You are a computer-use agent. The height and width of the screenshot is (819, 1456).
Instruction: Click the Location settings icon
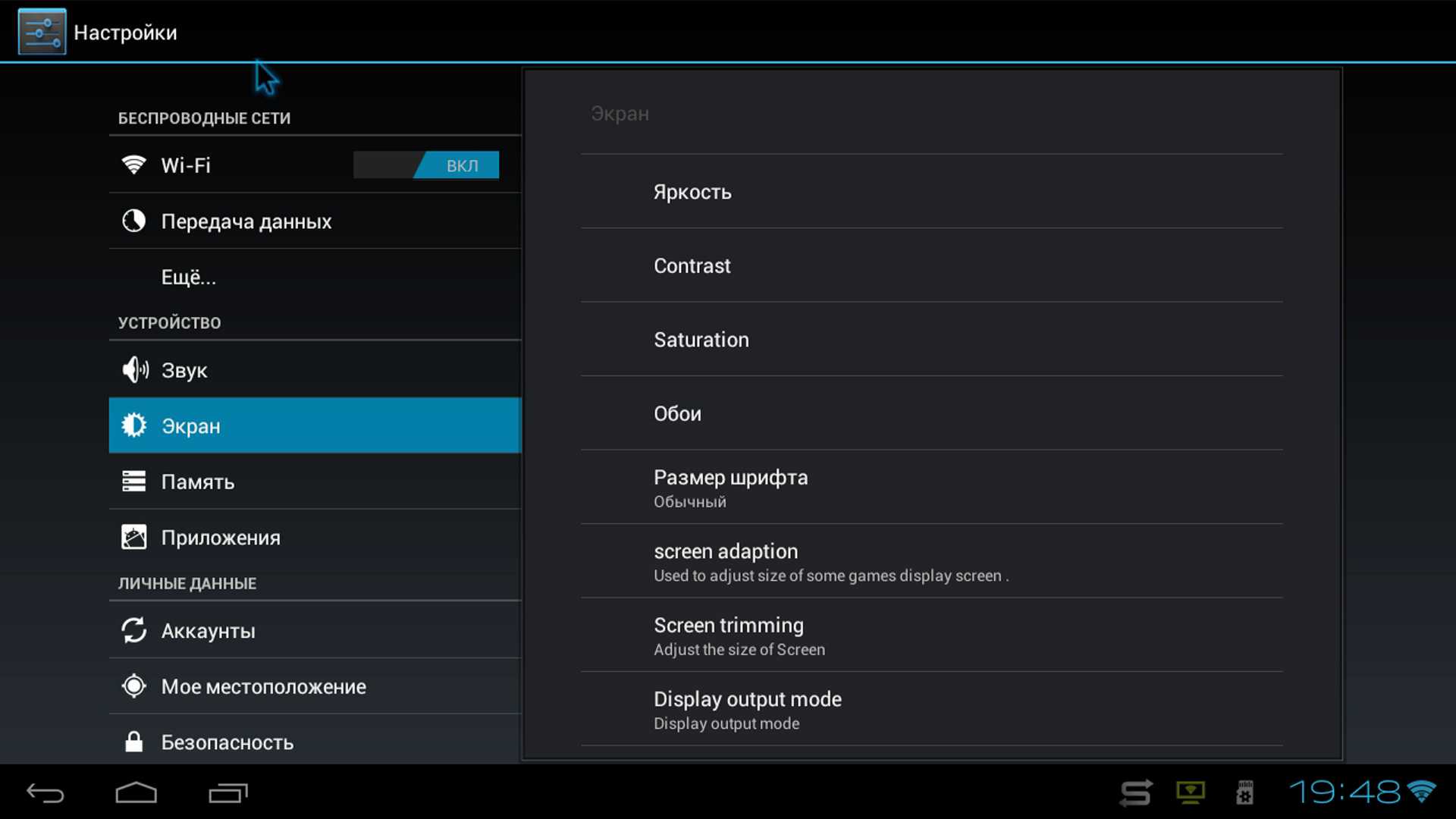134,686
